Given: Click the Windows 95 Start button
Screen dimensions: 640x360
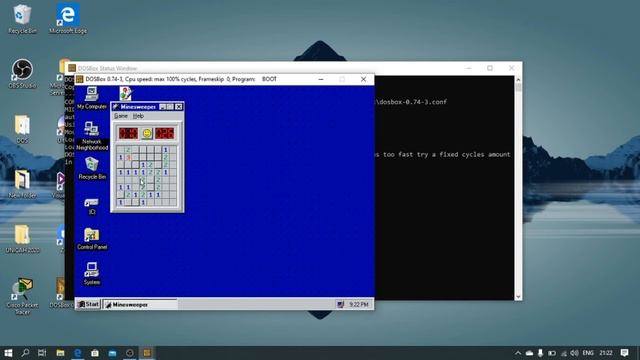Looking at the screenshot, I should 89,304.
